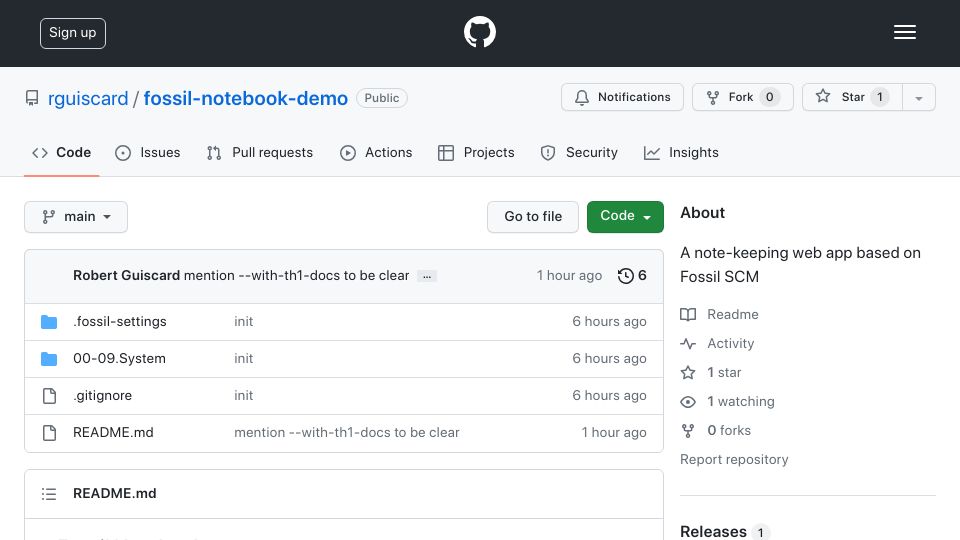Image resolution: width=960 pixels, height=540 pixels.
Task: Click the commit history clock icon
Action: [x=625, y=276]
